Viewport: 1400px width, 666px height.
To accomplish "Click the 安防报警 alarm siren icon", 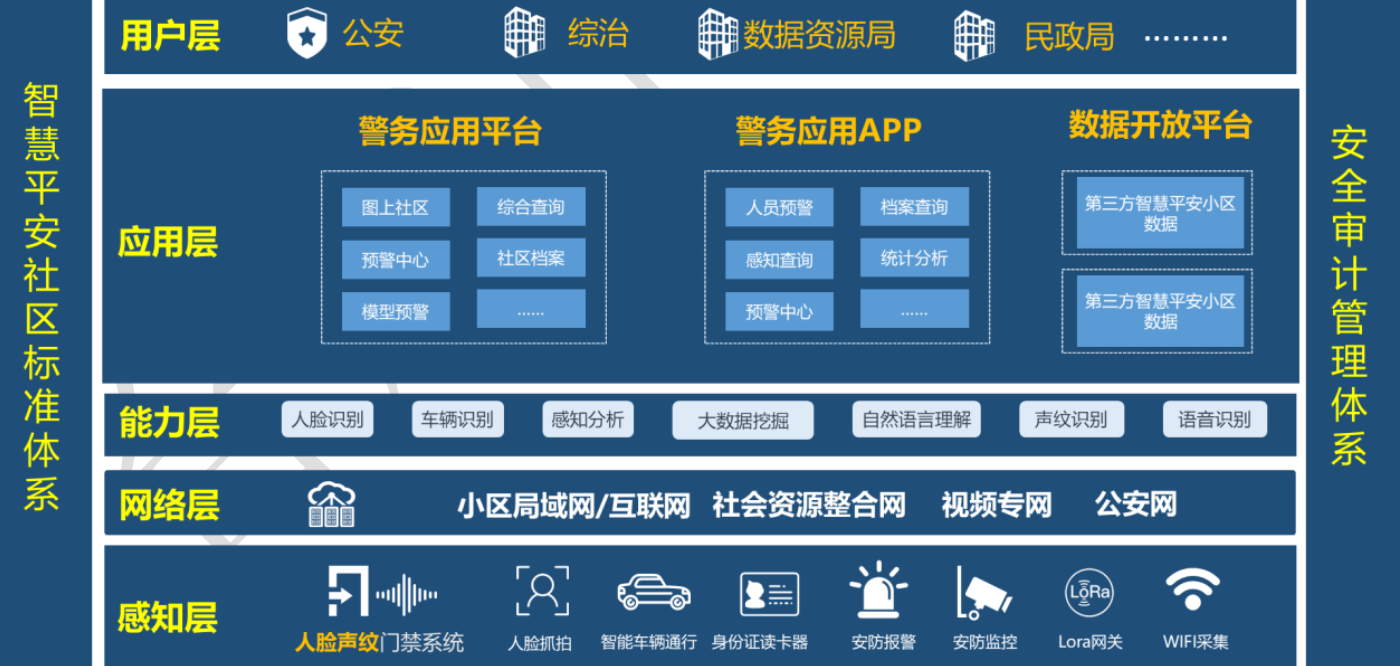I will point(878,590).
